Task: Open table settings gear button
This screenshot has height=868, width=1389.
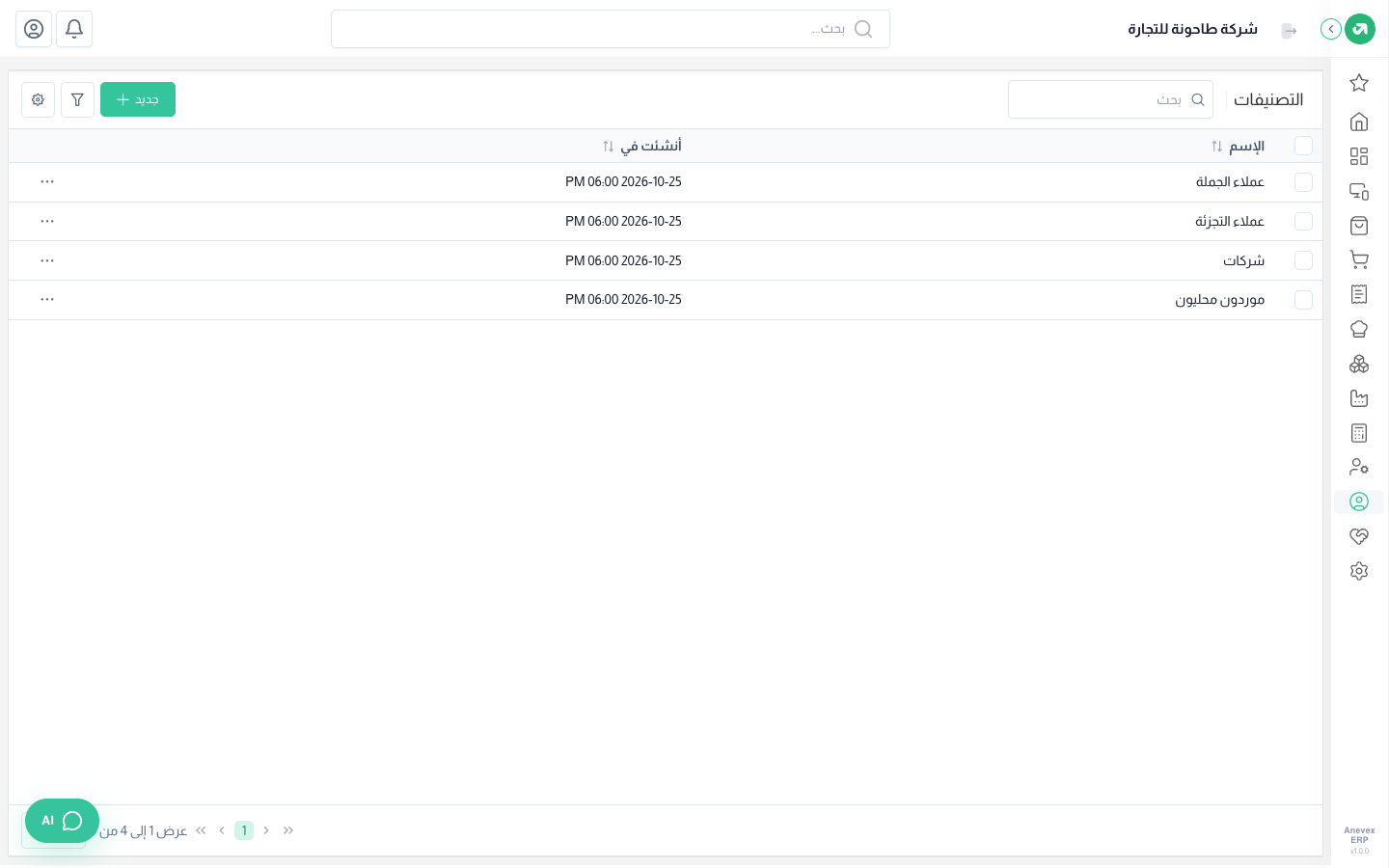Action: [38, 99]
